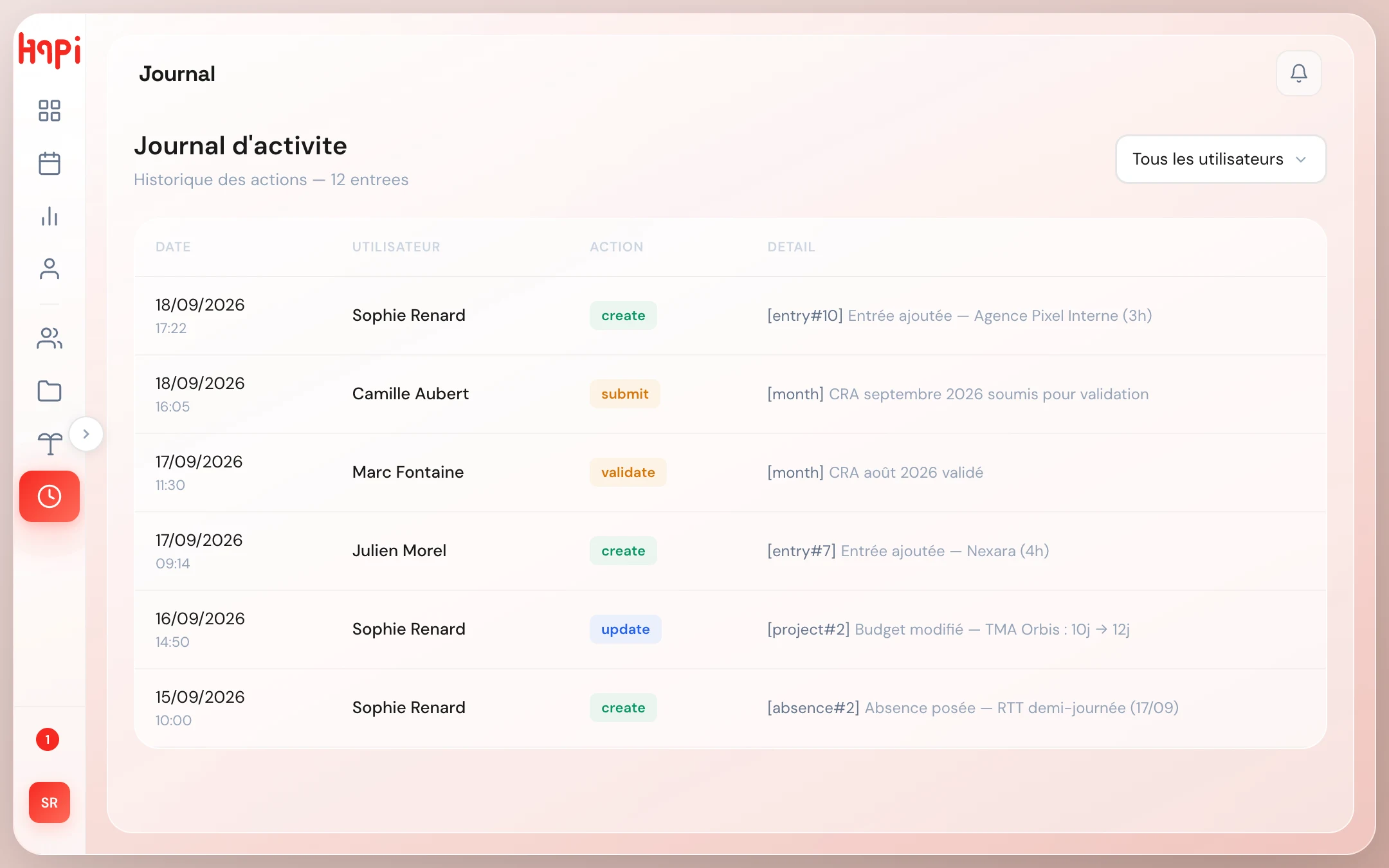
Task: Click the DETAIL column header
Action: click(x=791, y=247)
